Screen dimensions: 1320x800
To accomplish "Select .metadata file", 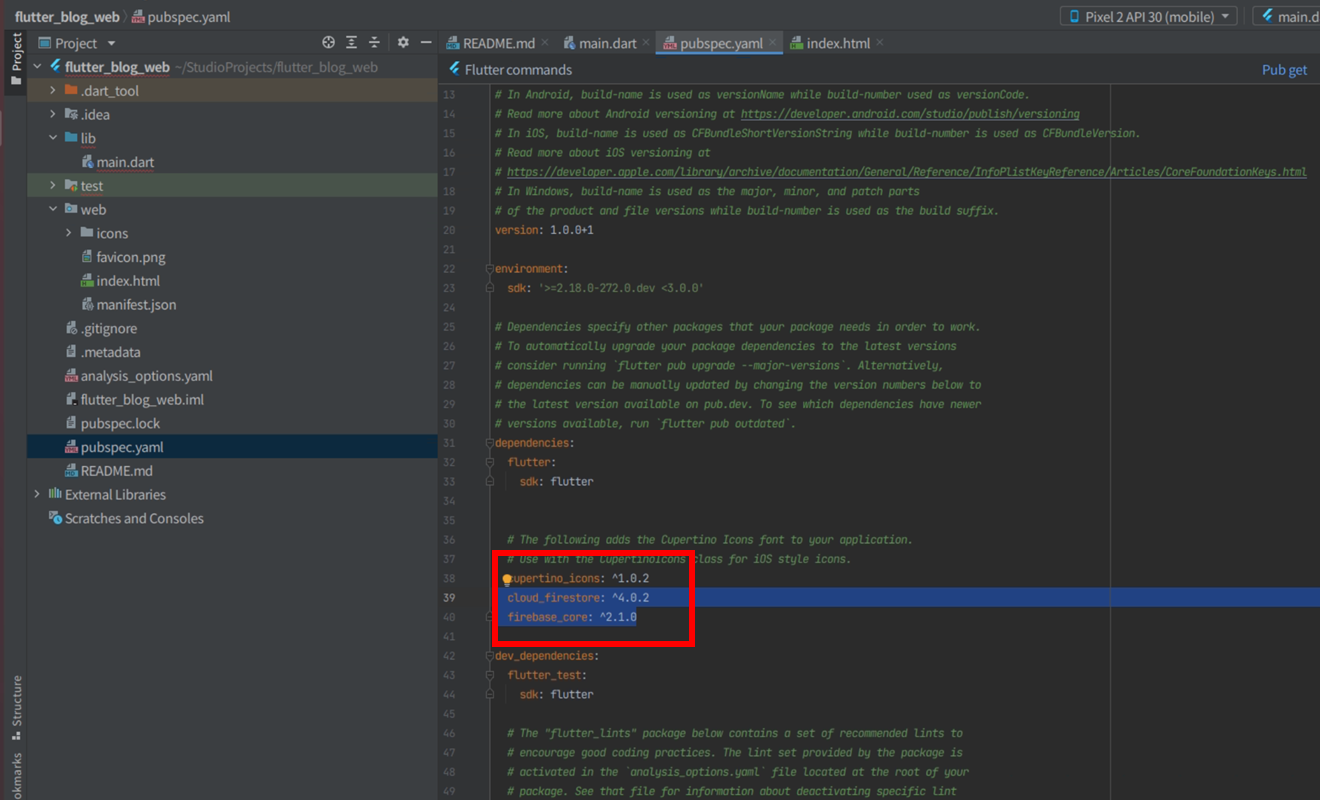I will click(110, 352).
